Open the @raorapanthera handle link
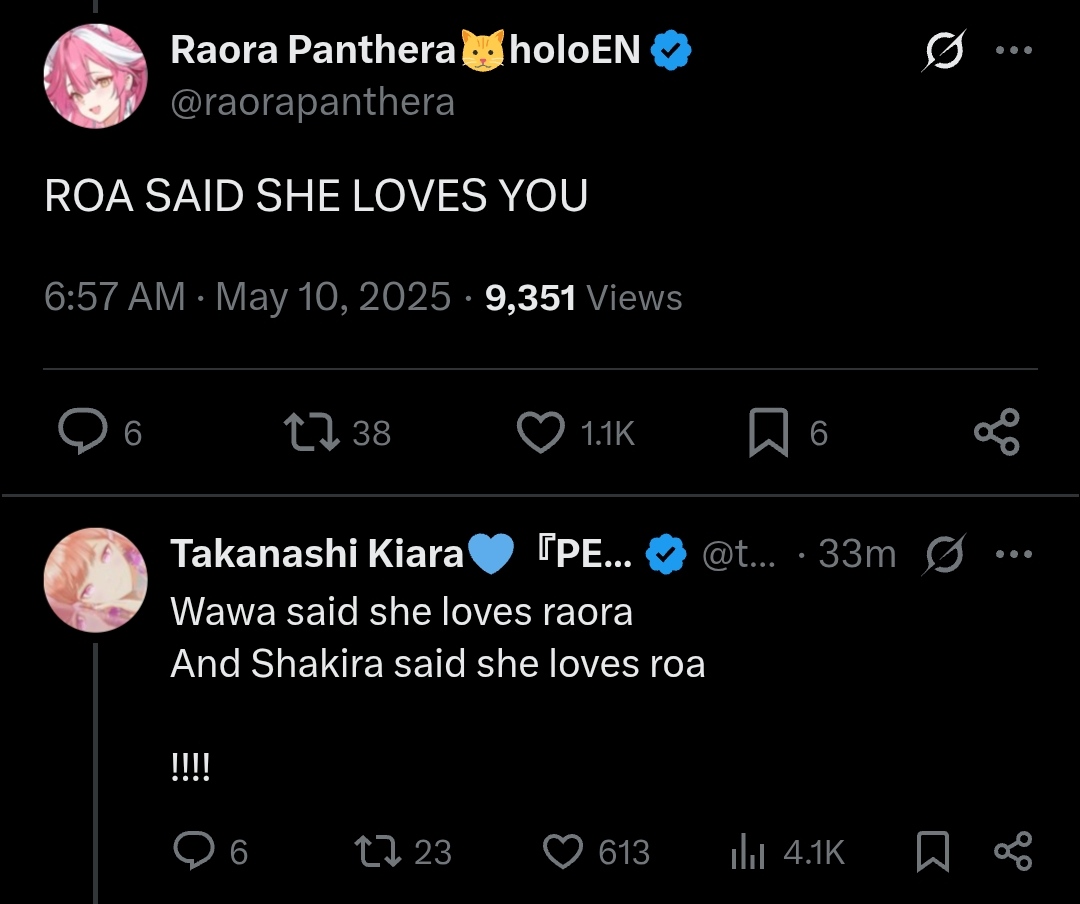This screenshot has width=1080, height=904. coord(312,102)
